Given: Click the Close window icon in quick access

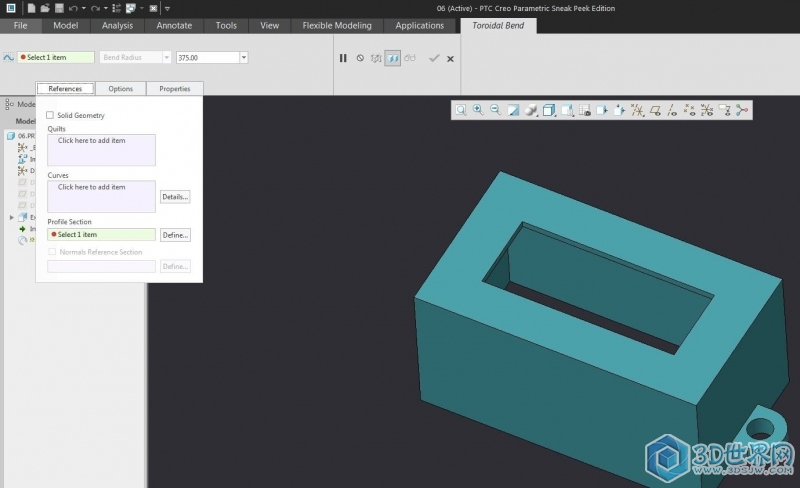Looking at the screenshot, I should pos(153,8).
